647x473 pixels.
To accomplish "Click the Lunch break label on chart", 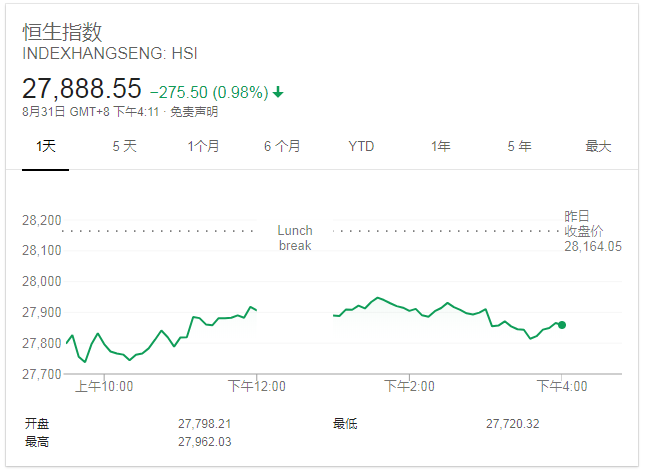I will pos(295,238).
